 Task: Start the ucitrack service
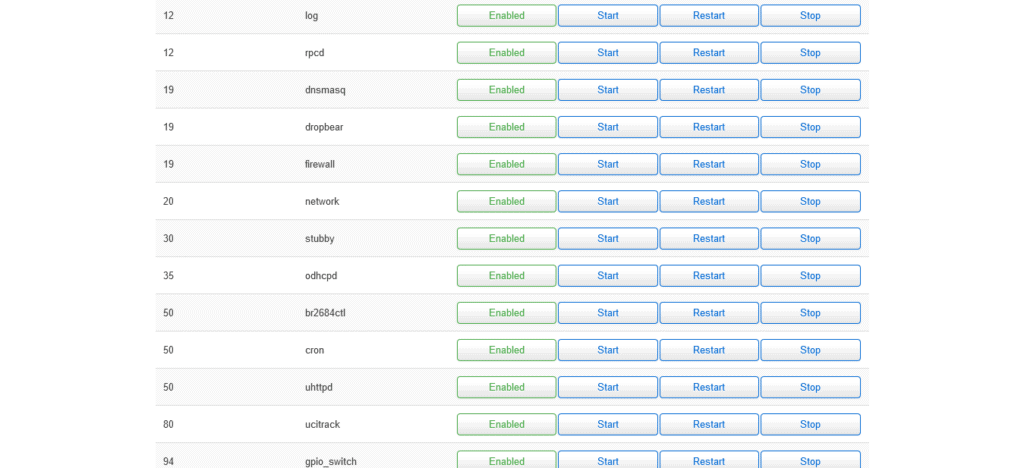point(607,425)
